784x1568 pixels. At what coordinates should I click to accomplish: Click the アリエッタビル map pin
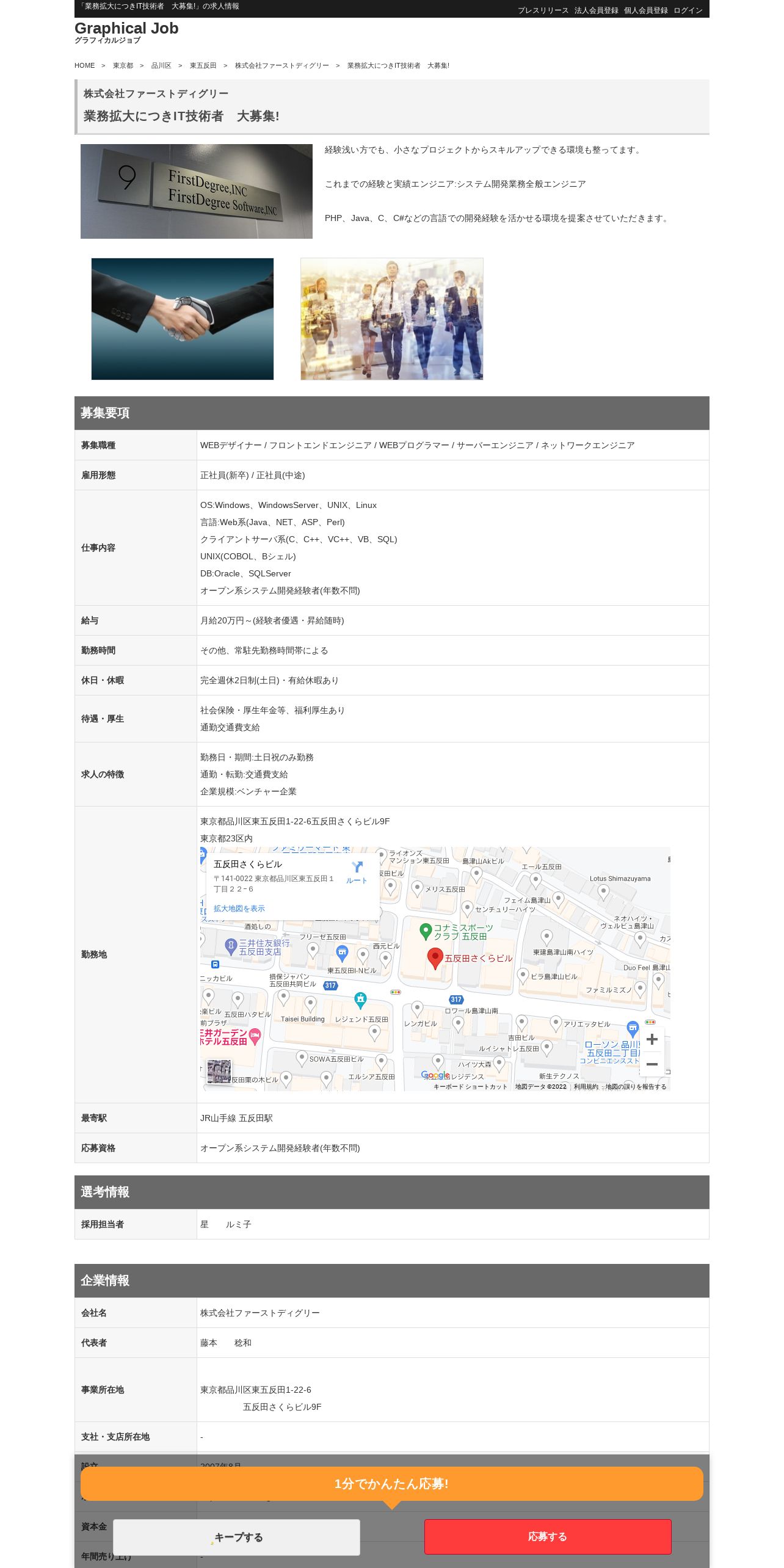[x=556, y=1023]
